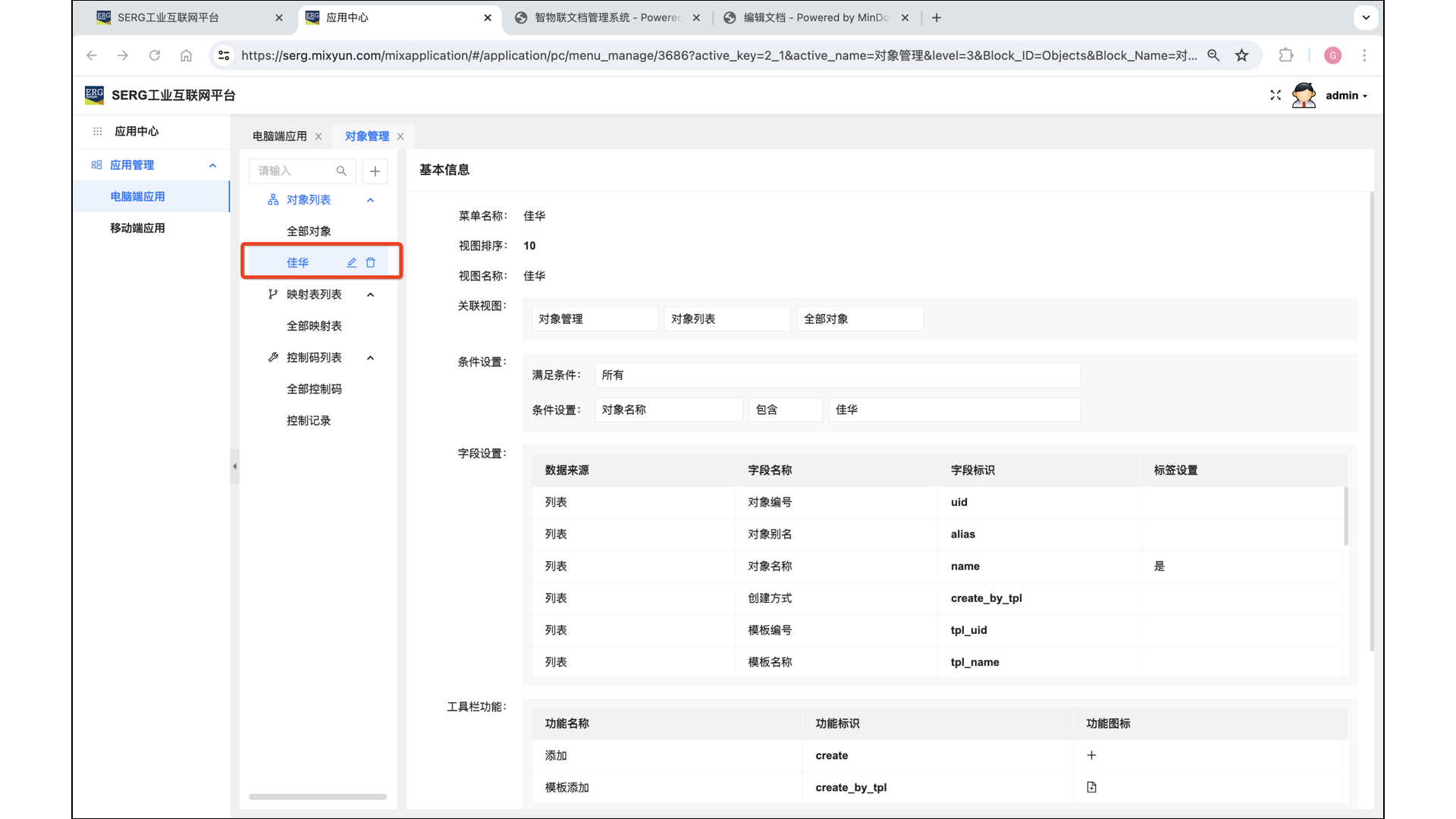Collapse the 映射表列表 tree section

(370, 294)
